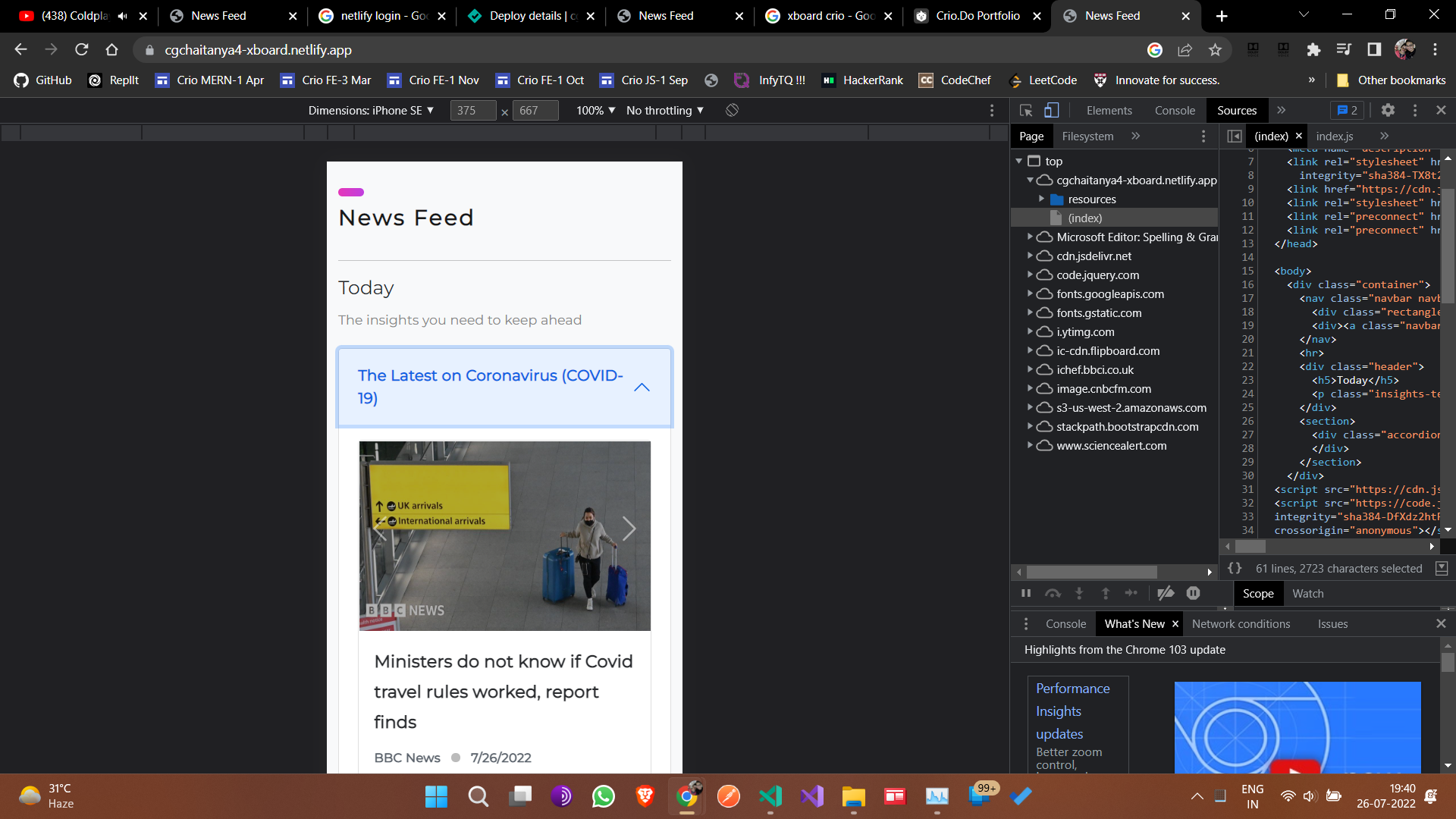Click the rotate viewport orientation icon
Screen dimensions: 1456x819
click(x=732, y=110)
